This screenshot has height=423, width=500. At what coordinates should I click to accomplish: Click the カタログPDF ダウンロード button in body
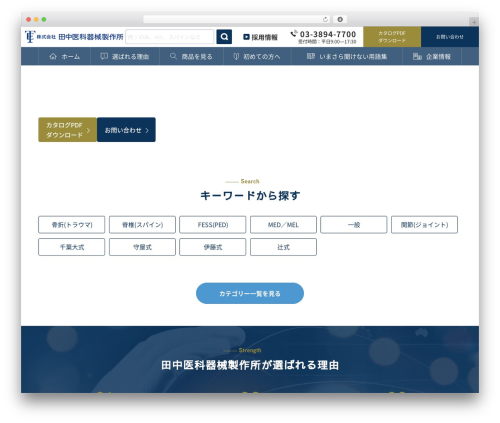67,130
